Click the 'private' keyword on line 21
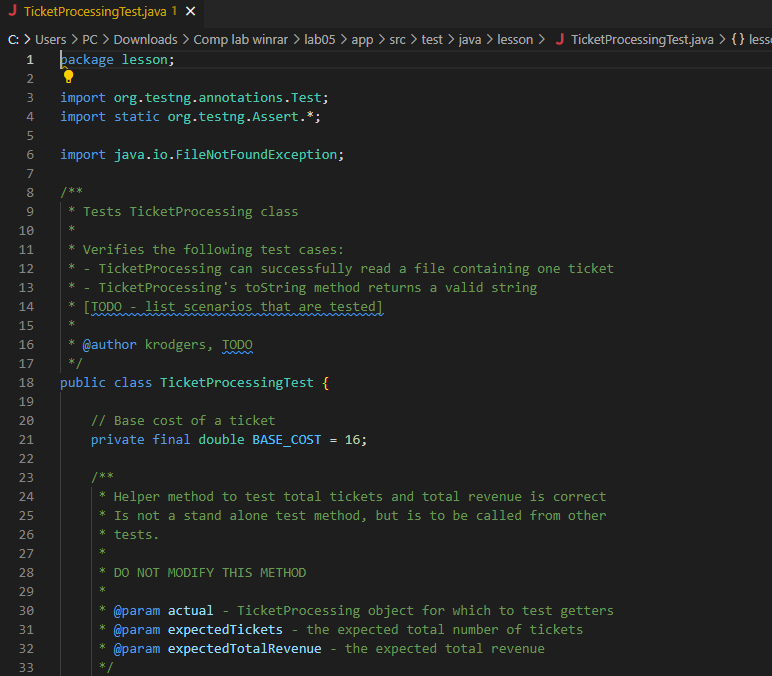The image size is (772, 676). [x=118, y=440]
